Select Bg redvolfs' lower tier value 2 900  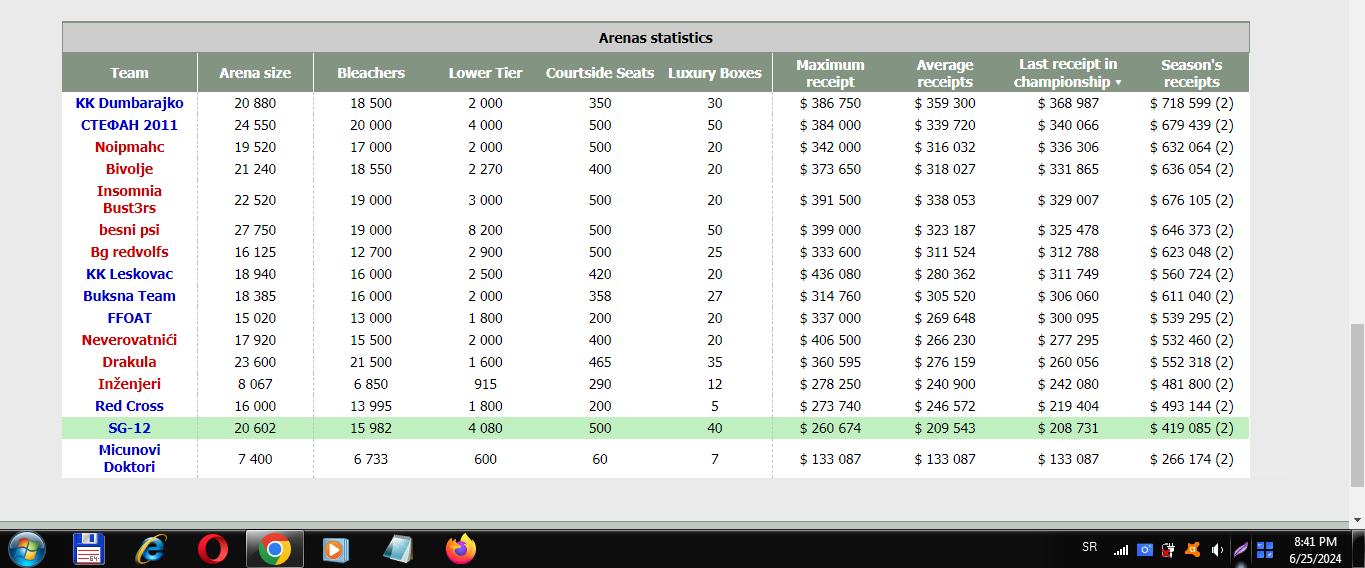485,252
